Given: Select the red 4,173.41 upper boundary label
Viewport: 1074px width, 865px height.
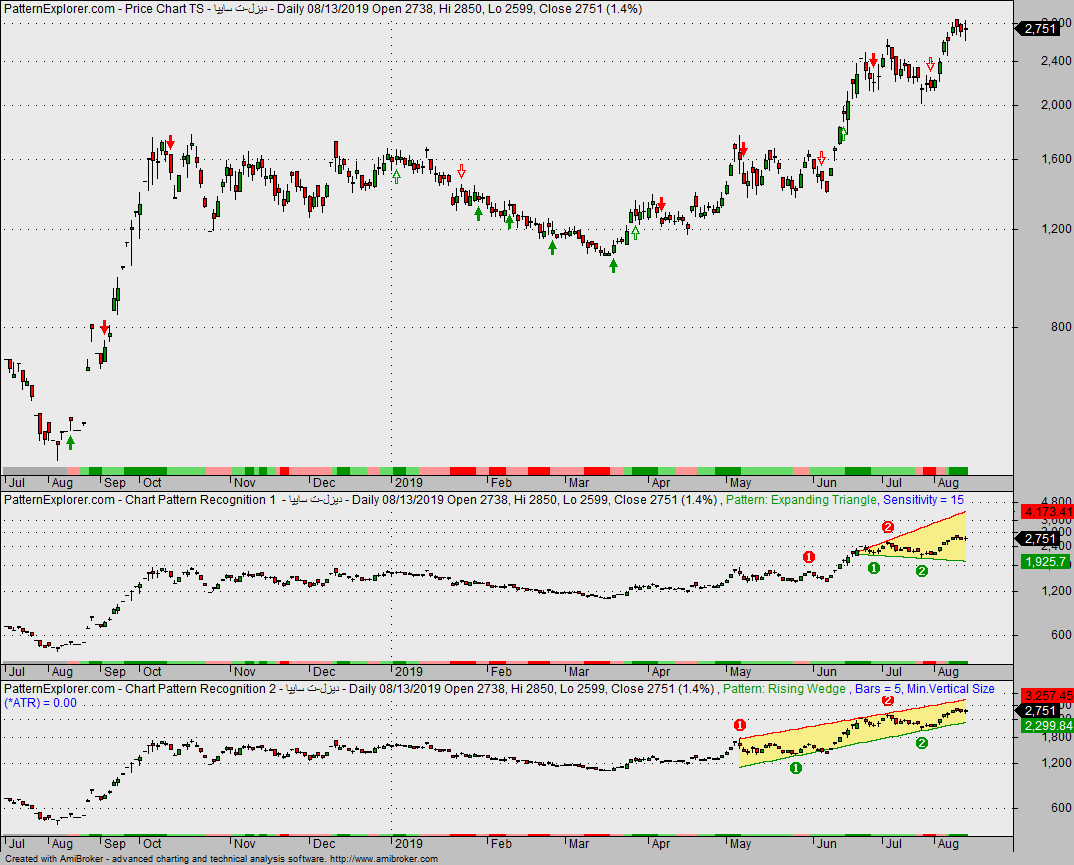Looking at the screenshot, I should click(x=1047, y=512).
